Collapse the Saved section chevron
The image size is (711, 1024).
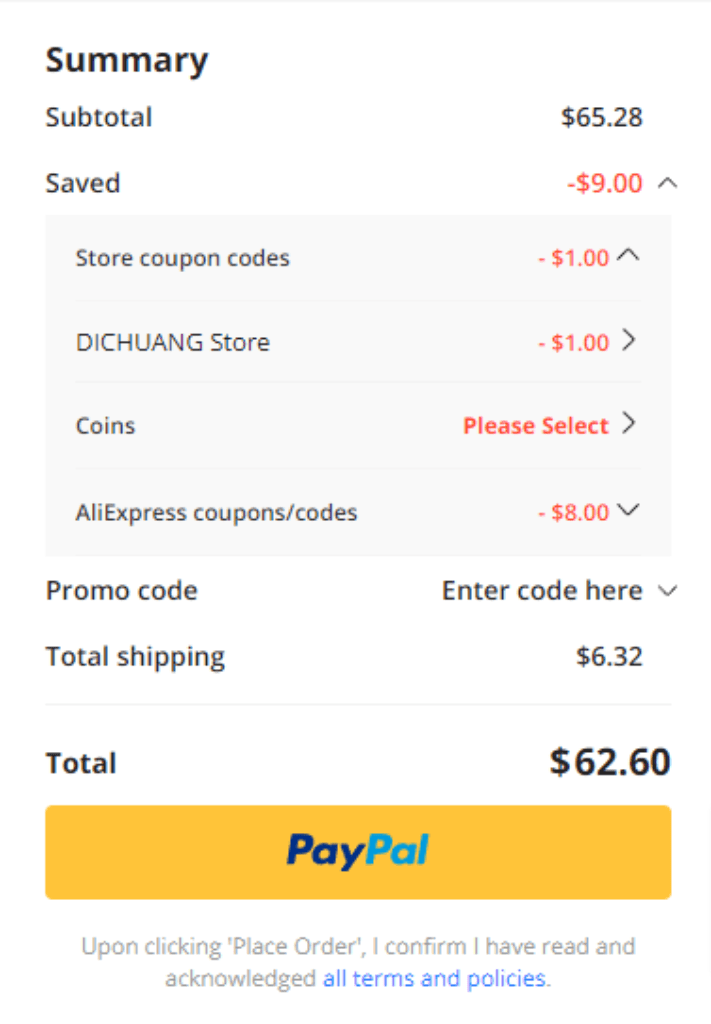[667, 183]
